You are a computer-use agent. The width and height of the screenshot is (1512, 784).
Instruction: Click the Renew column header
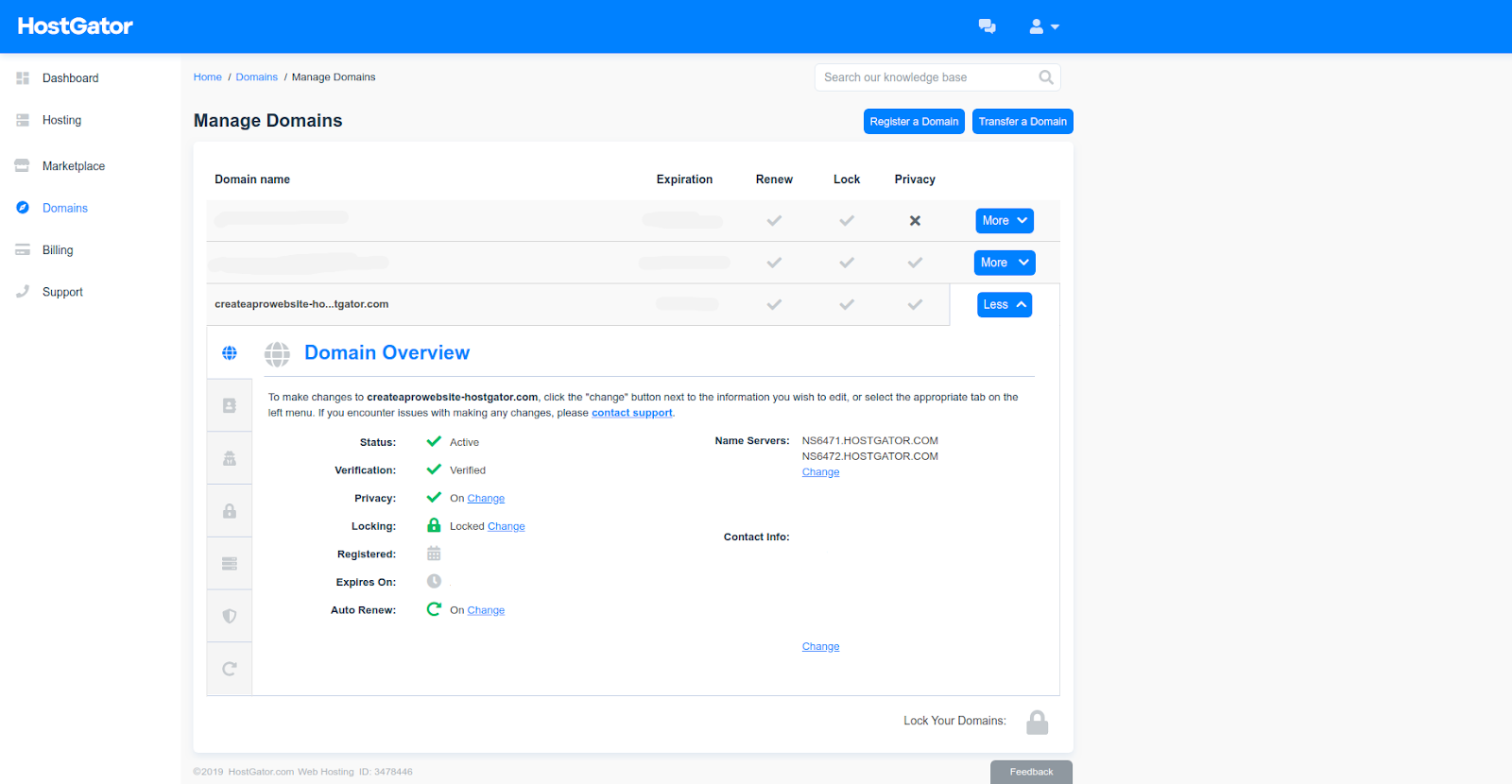(x=774, y=179)
